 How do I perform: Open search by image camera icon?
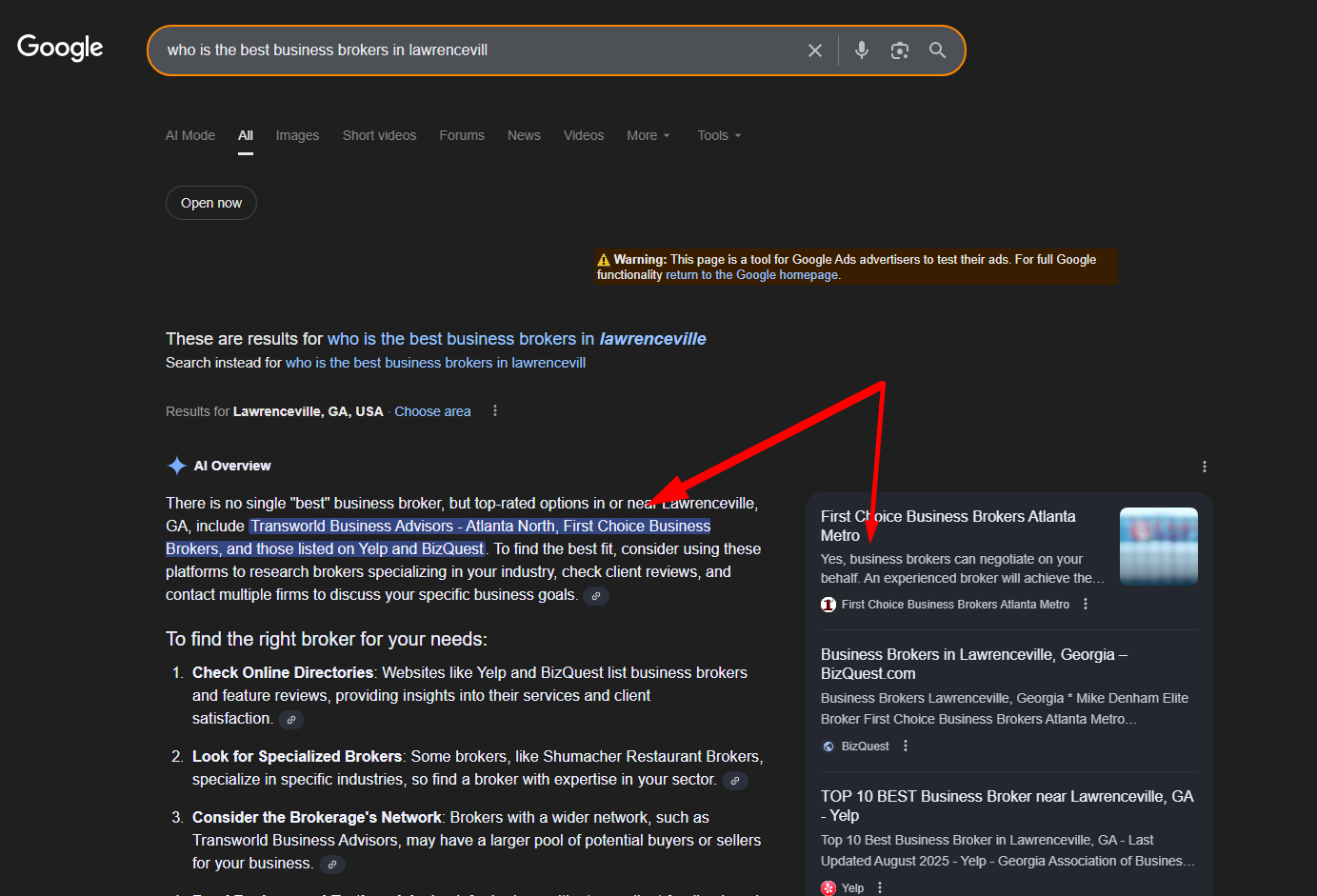pyautogui.click(x=900, y=50)
